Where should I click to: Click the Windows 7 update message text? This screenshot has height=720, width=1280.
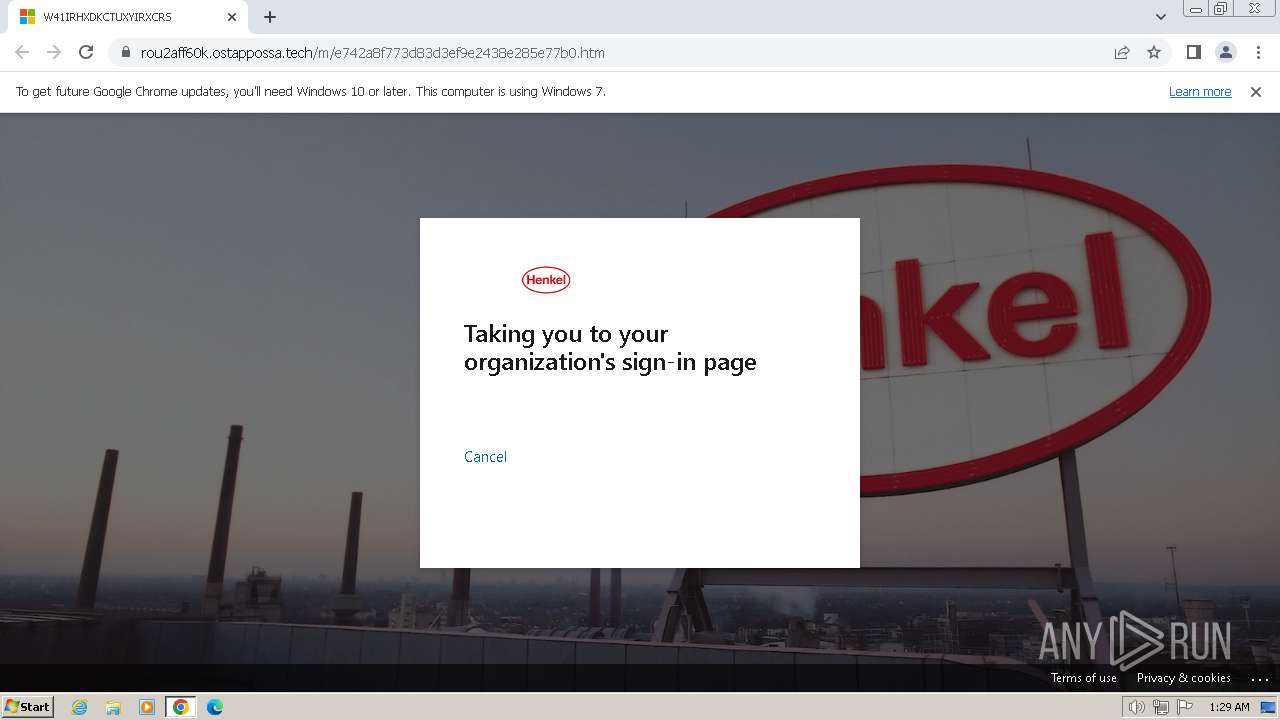point(311,92)
